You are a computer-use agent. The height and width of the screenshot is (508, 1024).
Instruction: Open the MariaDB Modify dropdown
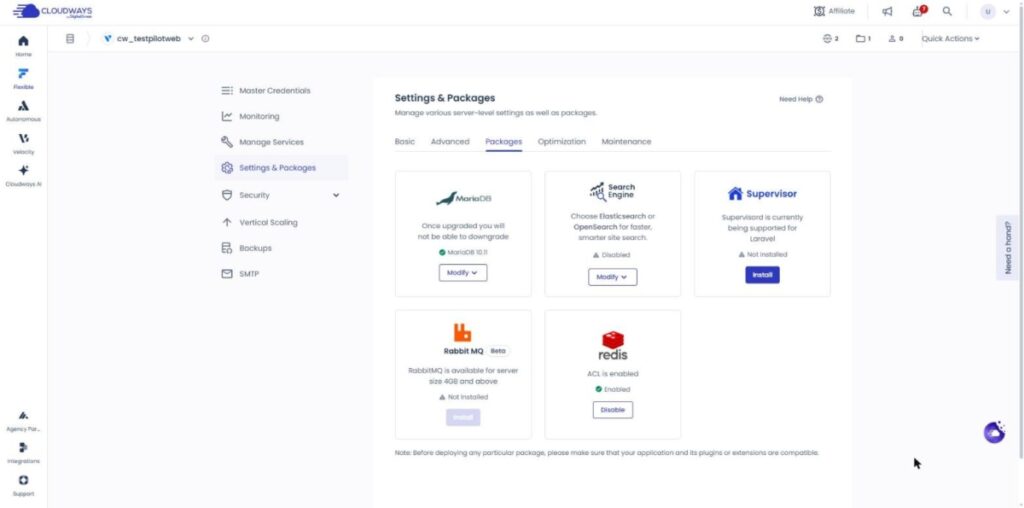[x=463, y=273]
